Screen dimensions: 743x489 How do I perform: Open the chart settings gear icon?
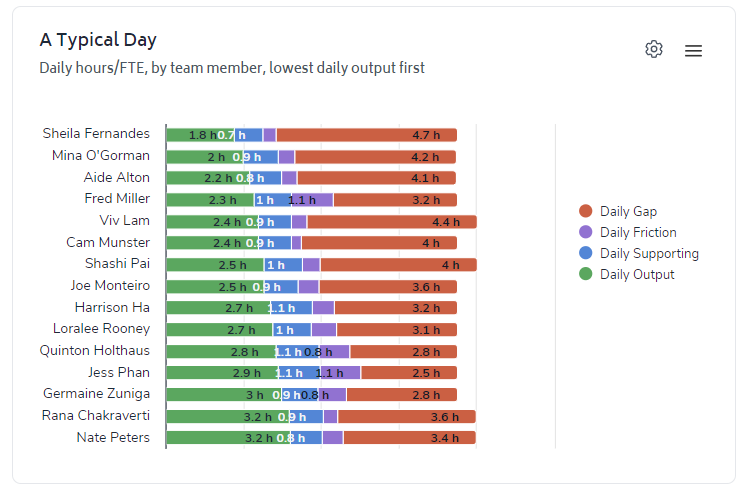[654, 50]
